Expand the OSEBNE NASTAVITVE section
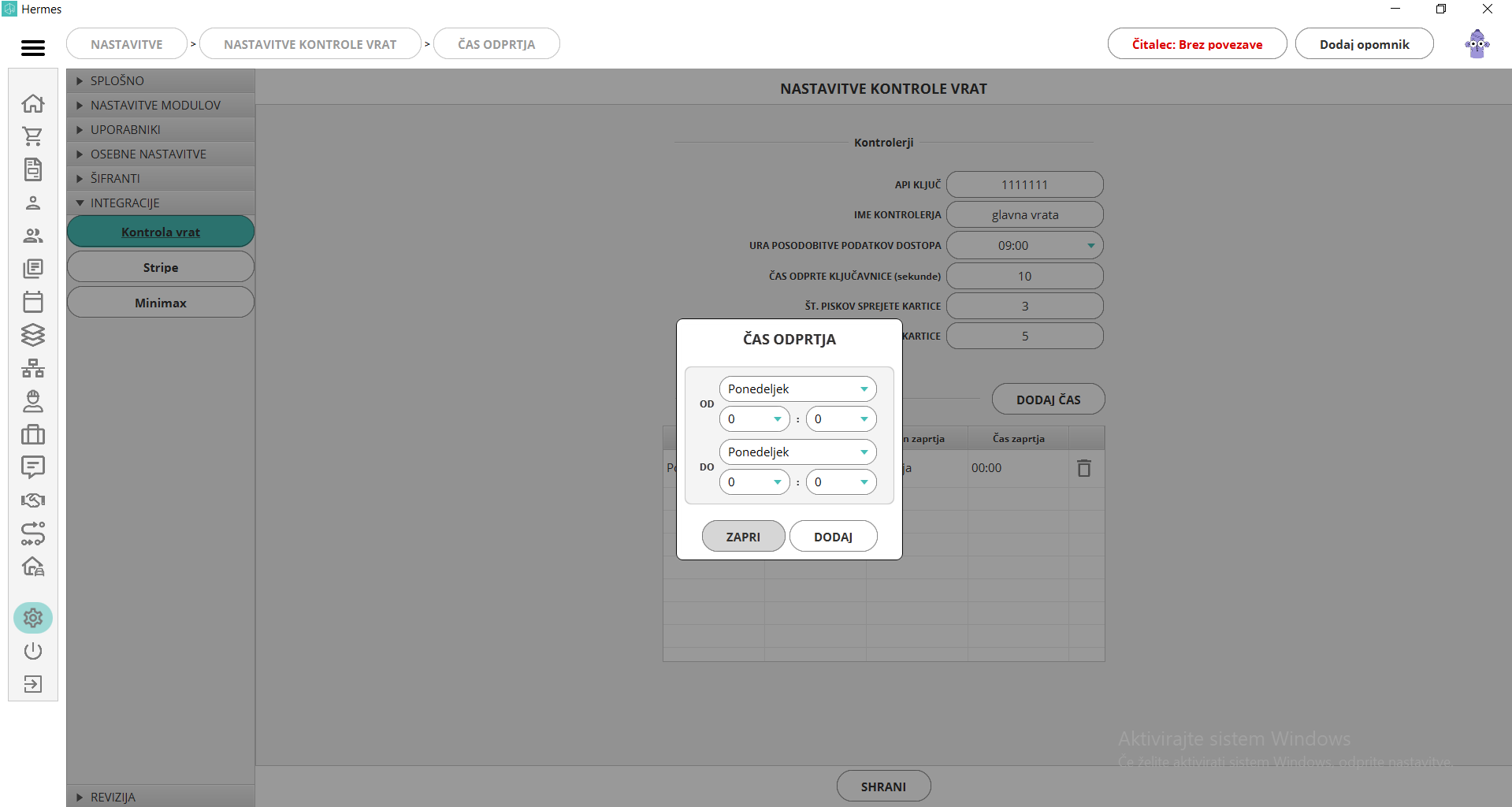The width and height of the screenshot is (1512, 807). coord(161,154)
